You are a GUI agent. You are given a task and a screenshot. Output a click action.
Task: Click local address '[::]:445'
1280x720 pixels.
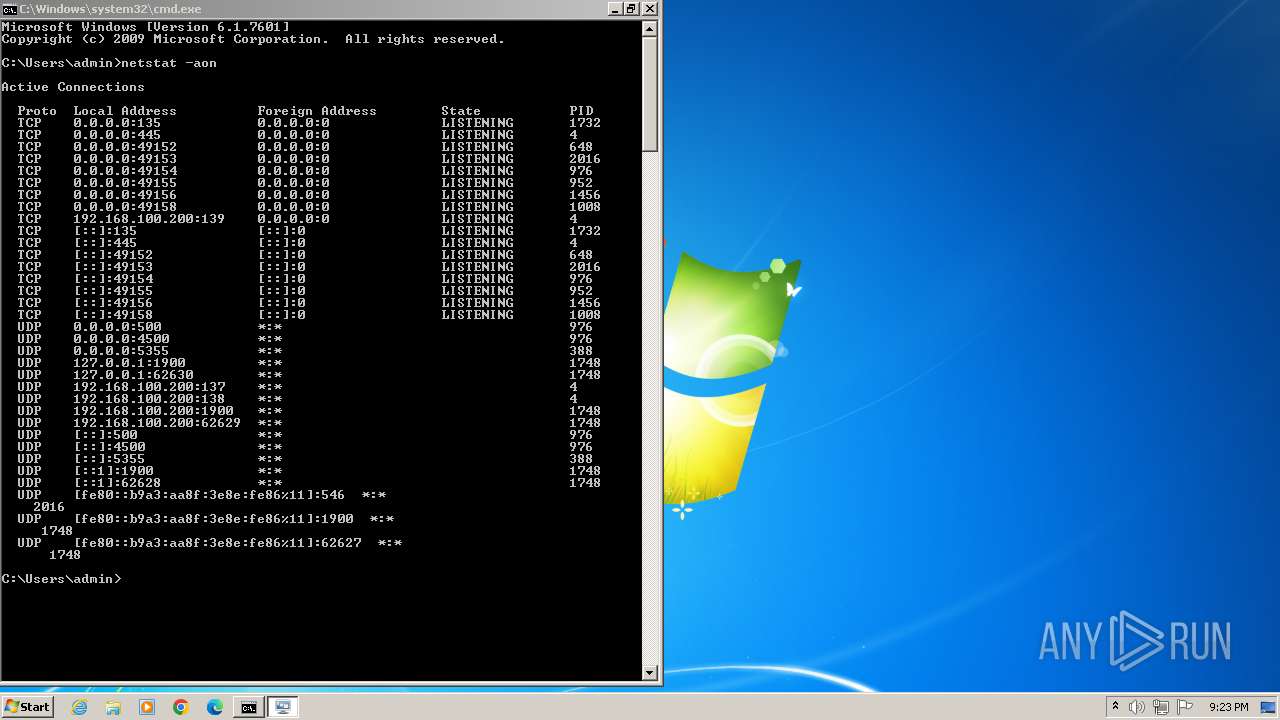[105, 243]
